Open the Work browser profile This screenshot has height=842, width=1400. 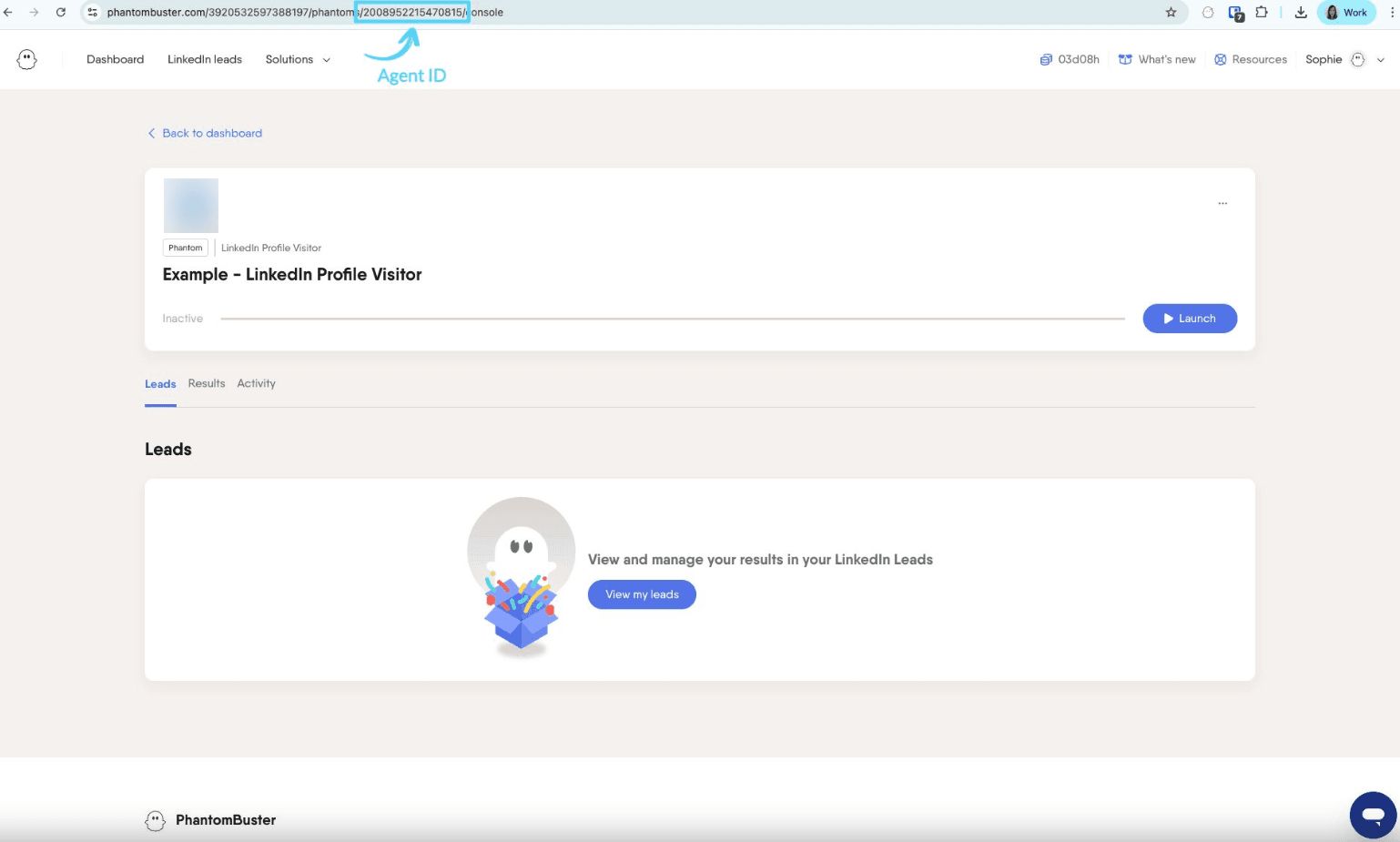1346,12
